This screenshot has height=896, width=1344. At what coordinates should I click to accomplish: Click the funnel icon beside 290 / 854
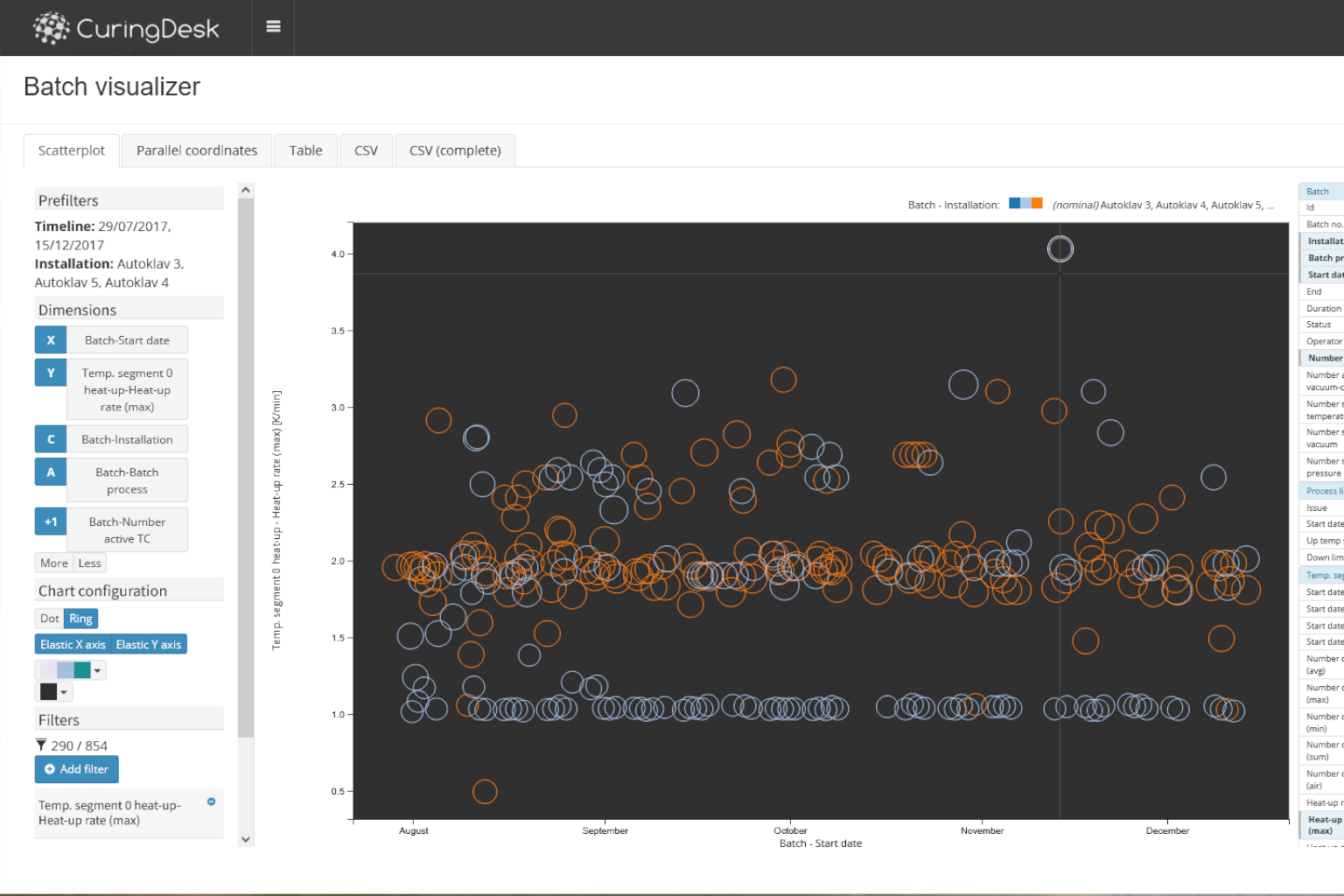[x=41, y=745]
